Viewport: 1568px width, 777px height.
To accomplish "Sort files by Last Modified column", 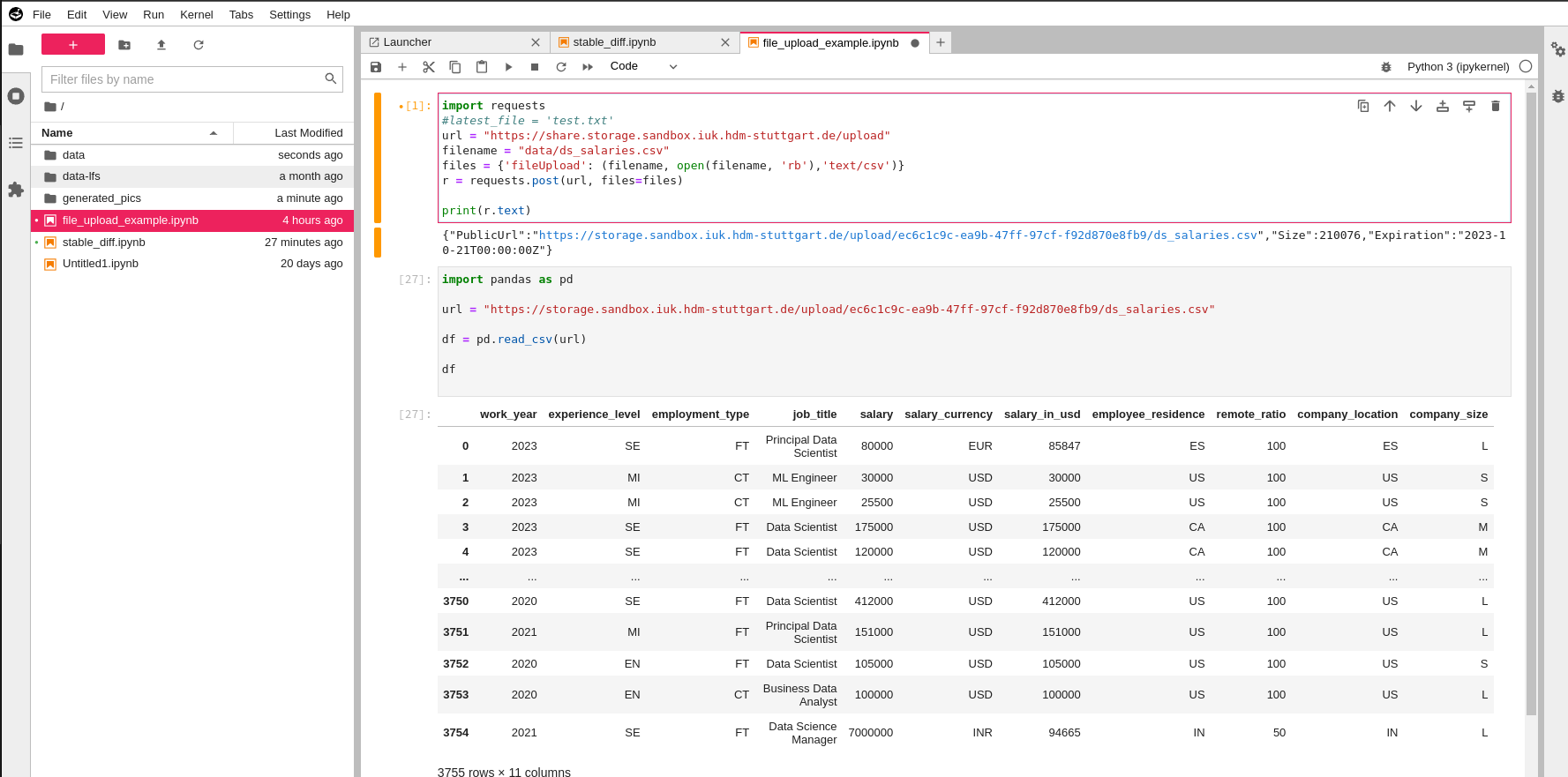I will pos(308,133).
